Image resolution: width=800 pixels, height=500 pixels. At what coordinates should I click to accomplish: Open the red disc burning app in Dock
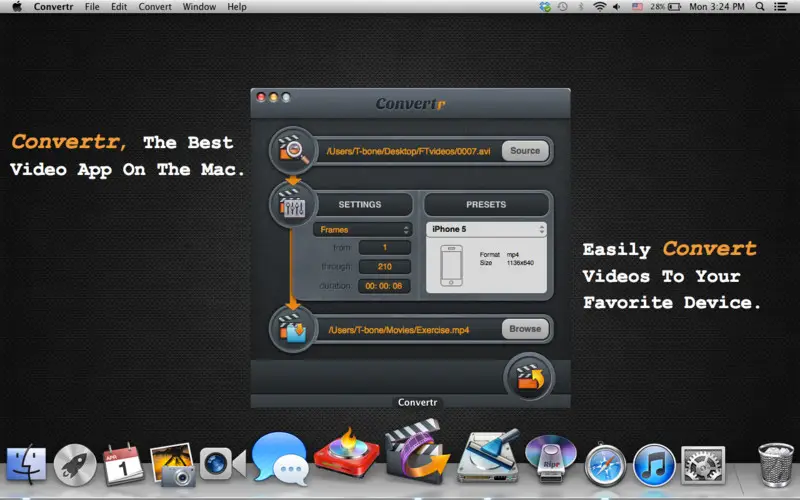pyautogui.click(x=347, y=454)
